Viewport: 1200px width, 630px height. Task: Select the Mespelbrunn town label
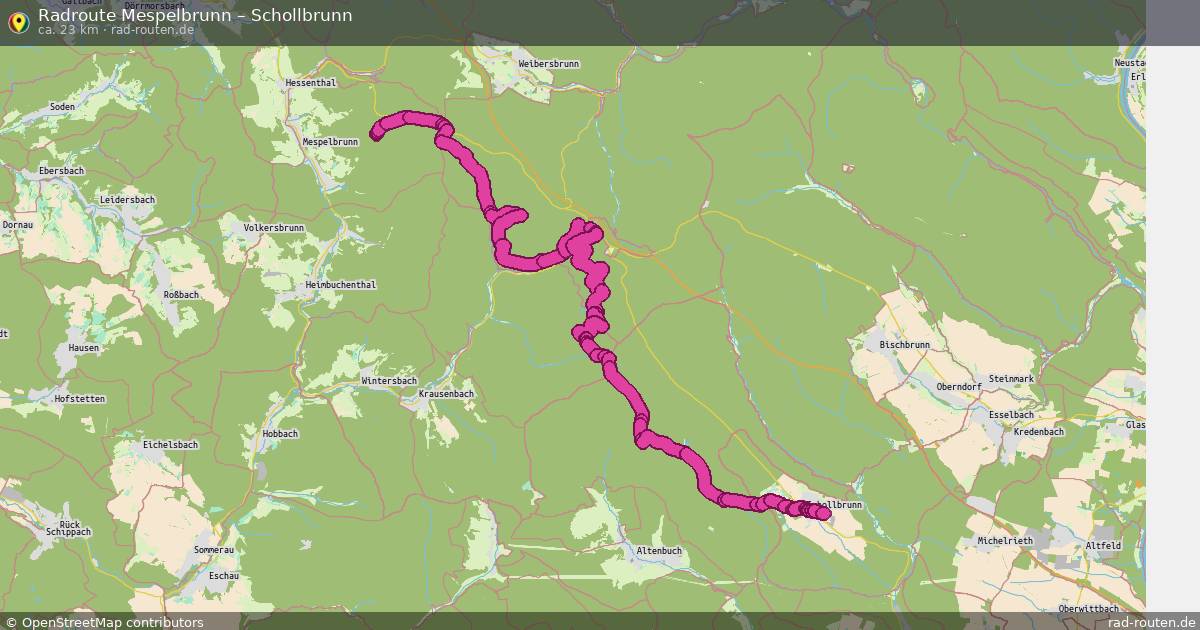(330, 142)
